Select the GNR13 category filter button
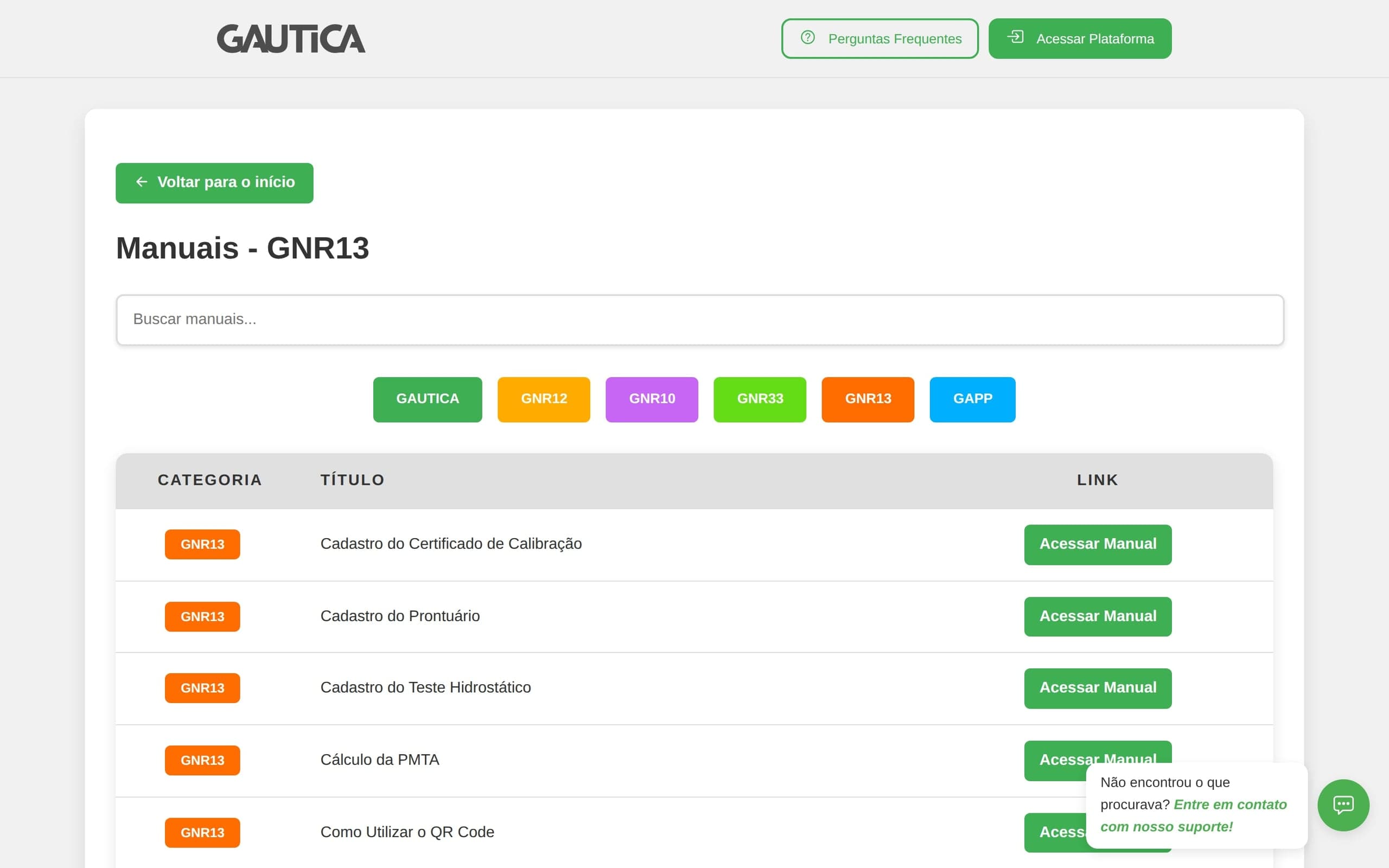The height and width of the screenshot is (868, 1389). click(x=867, y=400)
